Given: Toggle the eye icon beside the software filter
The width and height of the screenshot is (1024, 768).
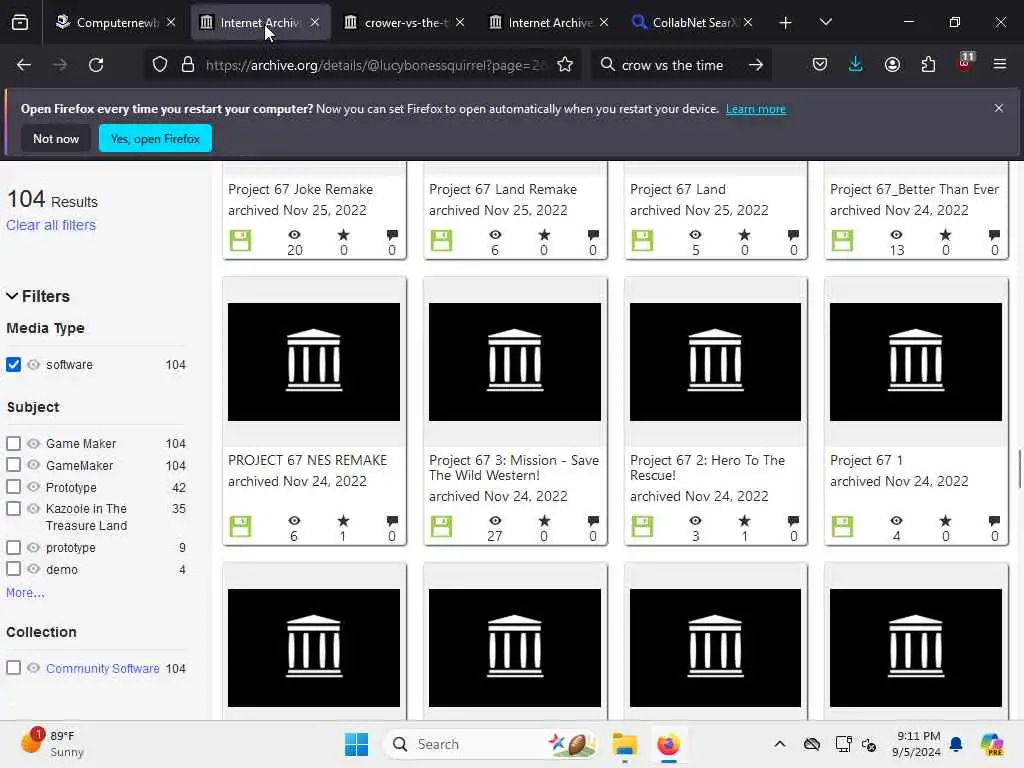Looking at the screenshot, I should coord(33,364).
